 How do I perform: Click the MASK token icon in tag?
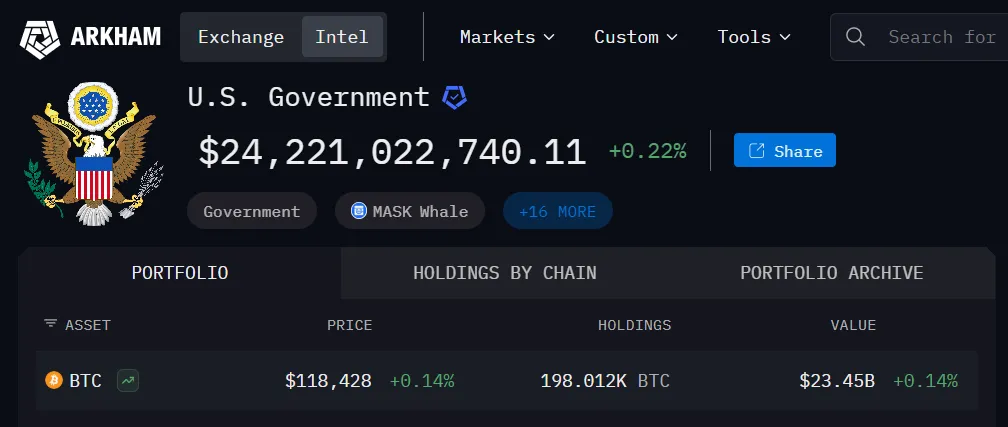pos(359,211)
